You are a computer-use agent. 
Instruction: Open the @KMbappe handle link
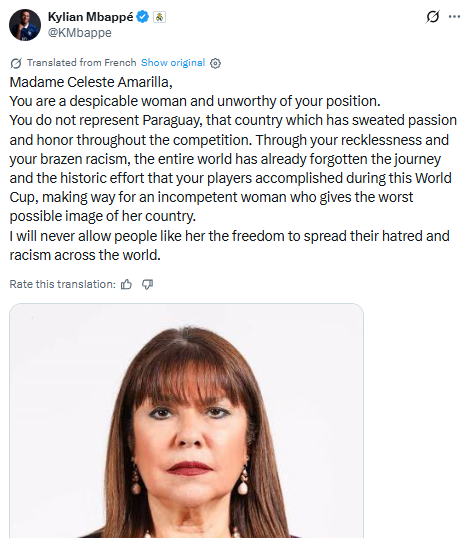click(x=80, y=33)
